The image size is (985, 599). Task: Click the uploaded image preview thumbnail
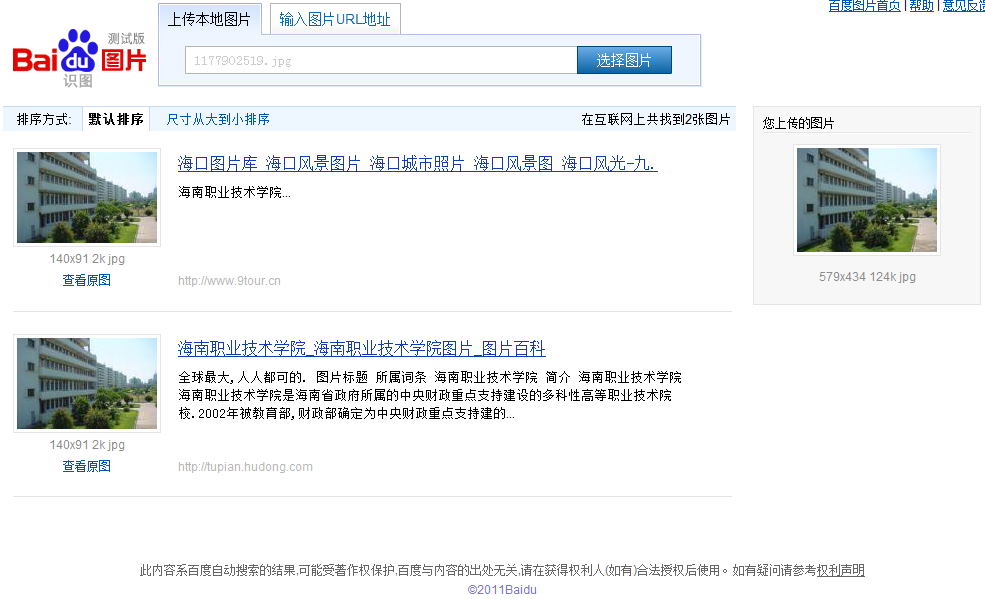coord(867,200)
